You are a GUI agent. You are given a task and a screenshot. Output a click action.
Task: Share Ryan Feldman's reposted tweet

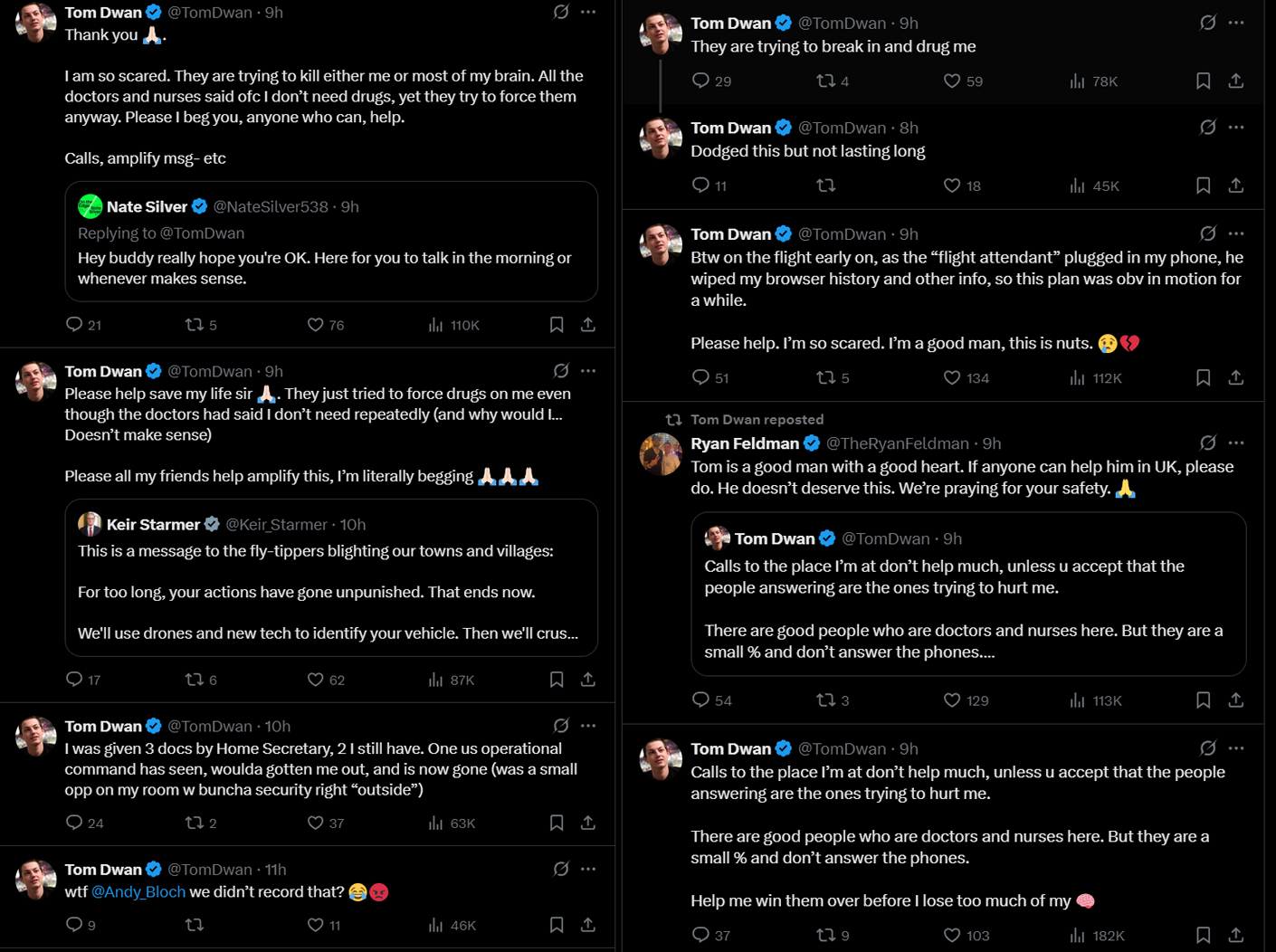tap(1235, 700)
